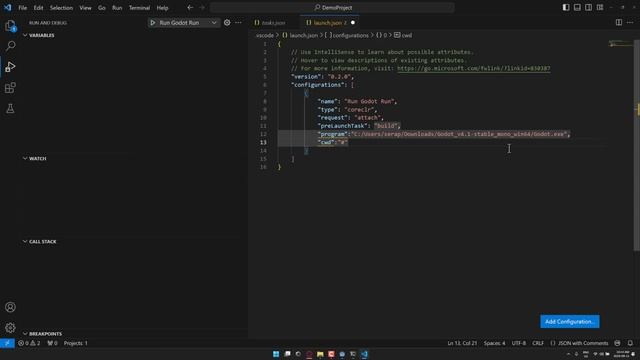
Task: Click .vscode breadcrumb segment
Action: pyautogui.click(x=264, y=36)
